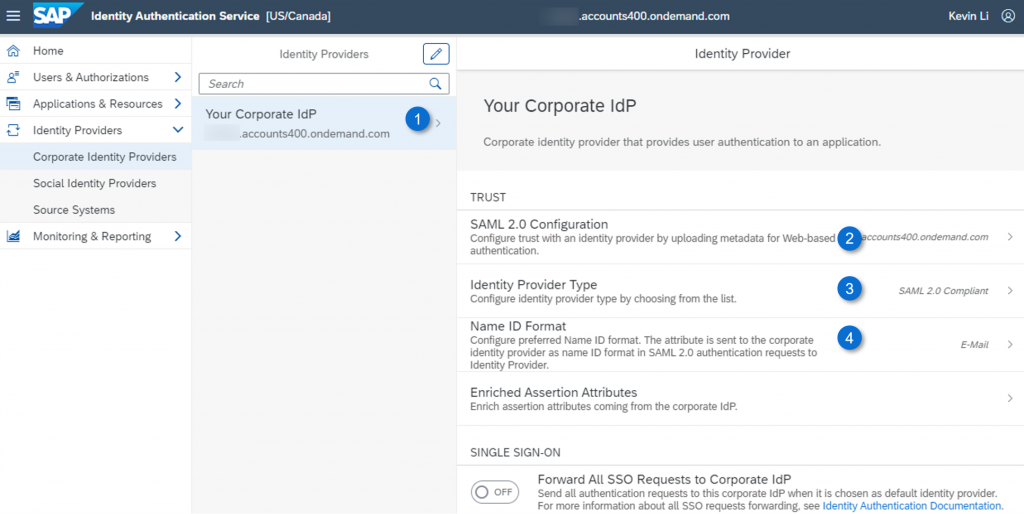1024x514 pixels.
Task: Open the user profile icon
Action: pyautogui.click(x=1008, y=16)
